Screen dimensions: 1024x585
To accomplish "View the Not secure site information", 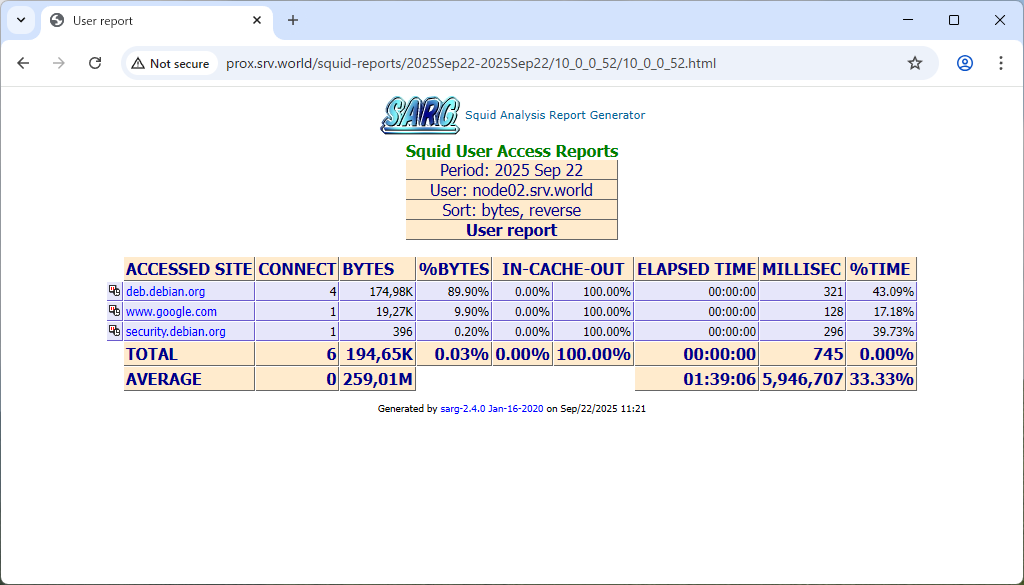I will point(170,63).
